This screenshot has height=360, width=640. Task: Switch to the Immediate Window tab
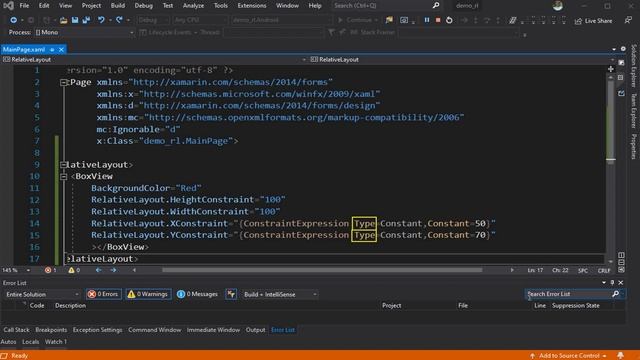tap(213, 330)
